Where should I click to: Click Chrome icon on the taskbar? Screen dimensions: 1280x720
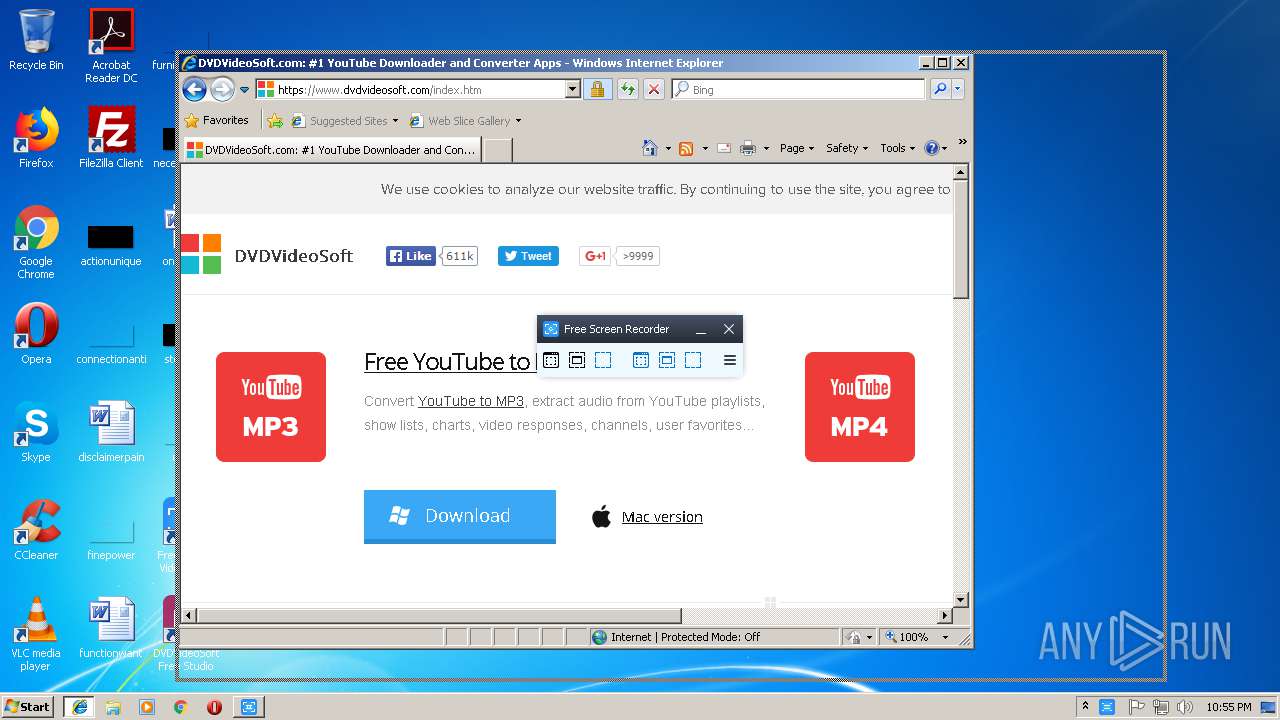(180, 707)
